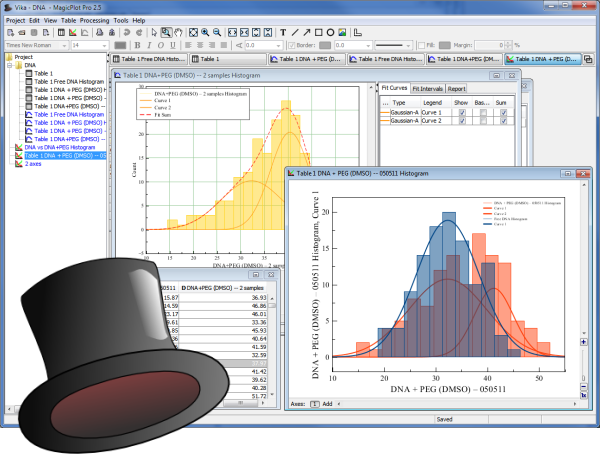Select DNA vs DNA+PEG Histogram tree item
The image size is (600, 470).
(60, 147)
